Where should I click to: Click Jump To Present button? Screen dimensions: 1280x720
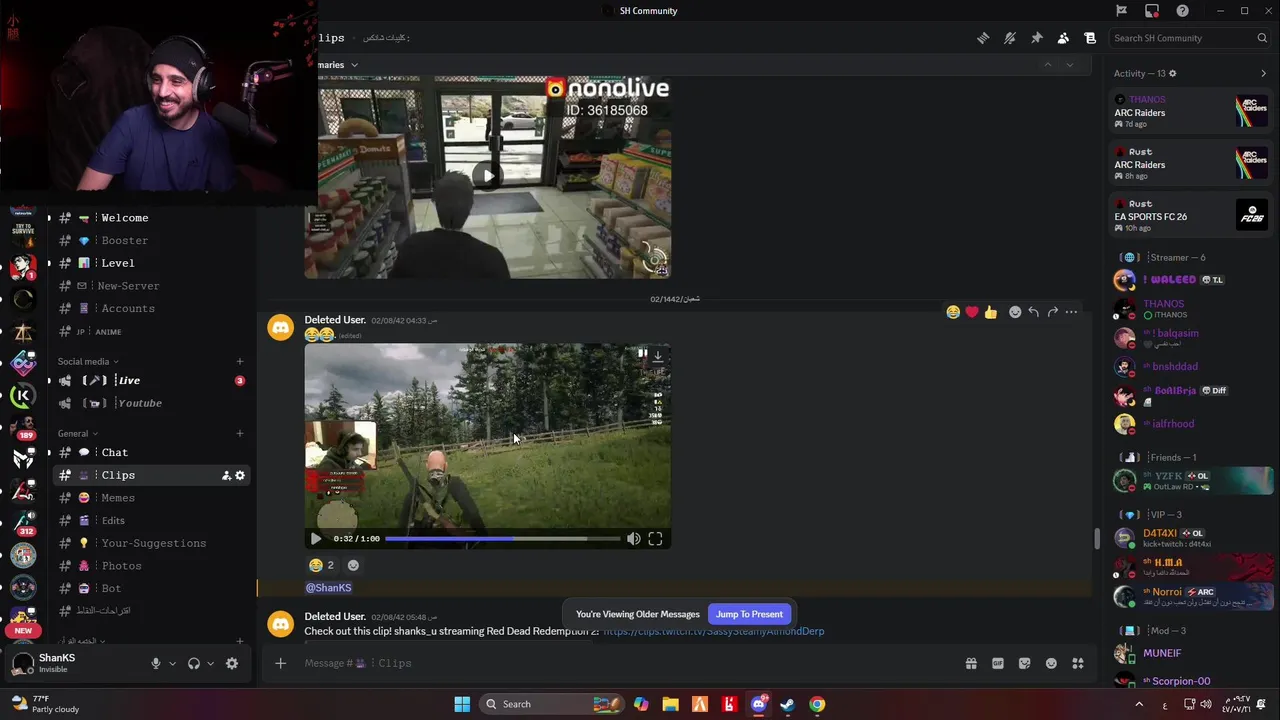pyautogui.click(x=749, y=614)
